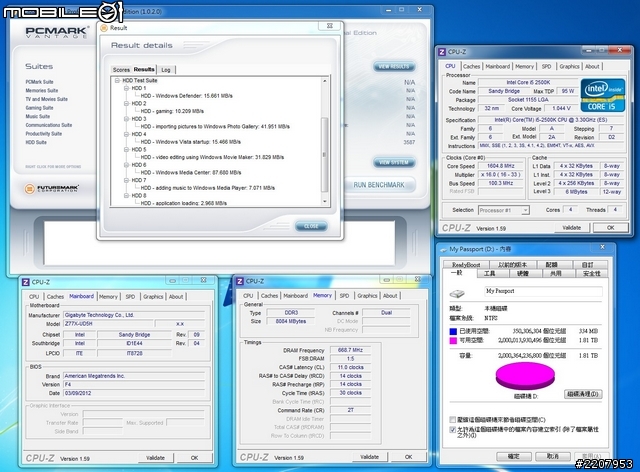Collapse the HDD 2 tree node
Image resolution: width=640 pixels, height=472 pixels.
pos(127,103)
